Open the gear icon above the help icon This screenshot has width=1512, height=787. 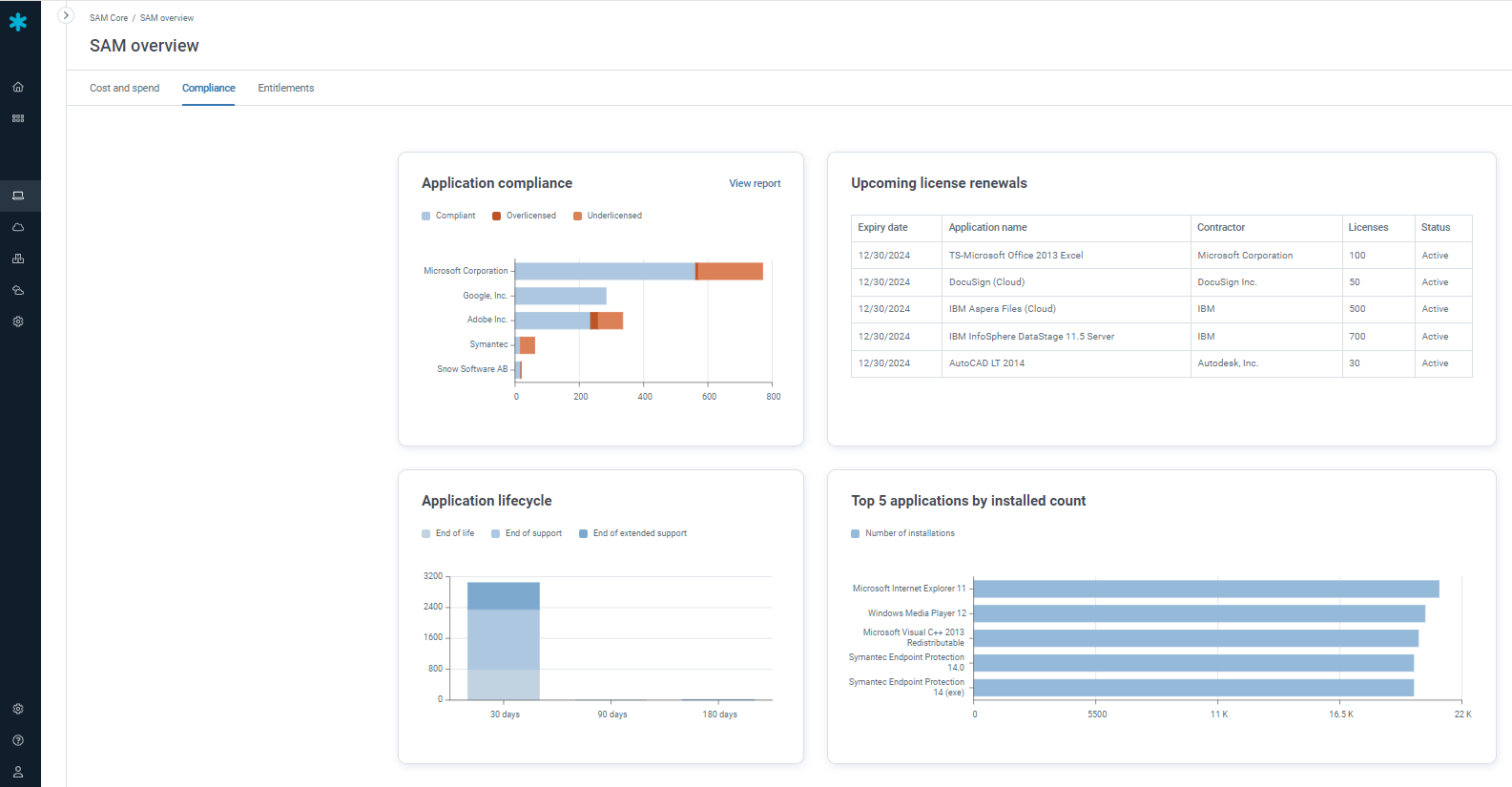pyautogui.click(x=18, y=709)
